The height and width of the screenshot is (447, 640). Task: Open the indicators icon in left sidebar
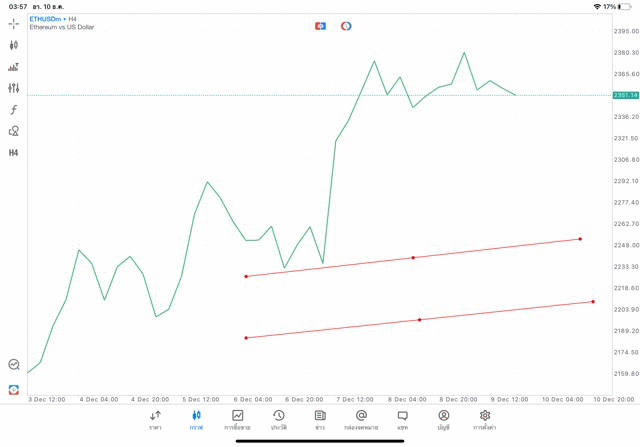14,67
